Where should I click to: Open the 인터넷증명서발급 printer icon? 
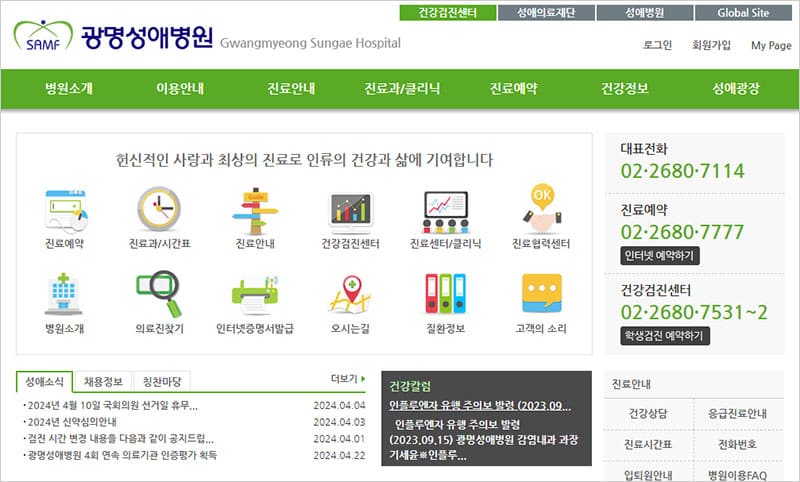click(x=254, y=294)
